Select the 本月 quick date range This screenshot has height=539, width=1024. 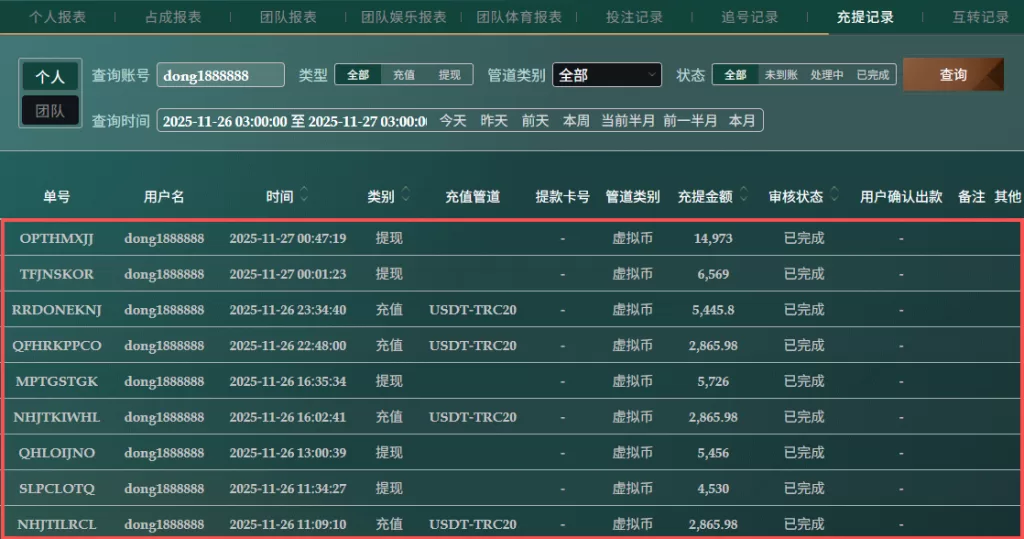tap(742, 120)
